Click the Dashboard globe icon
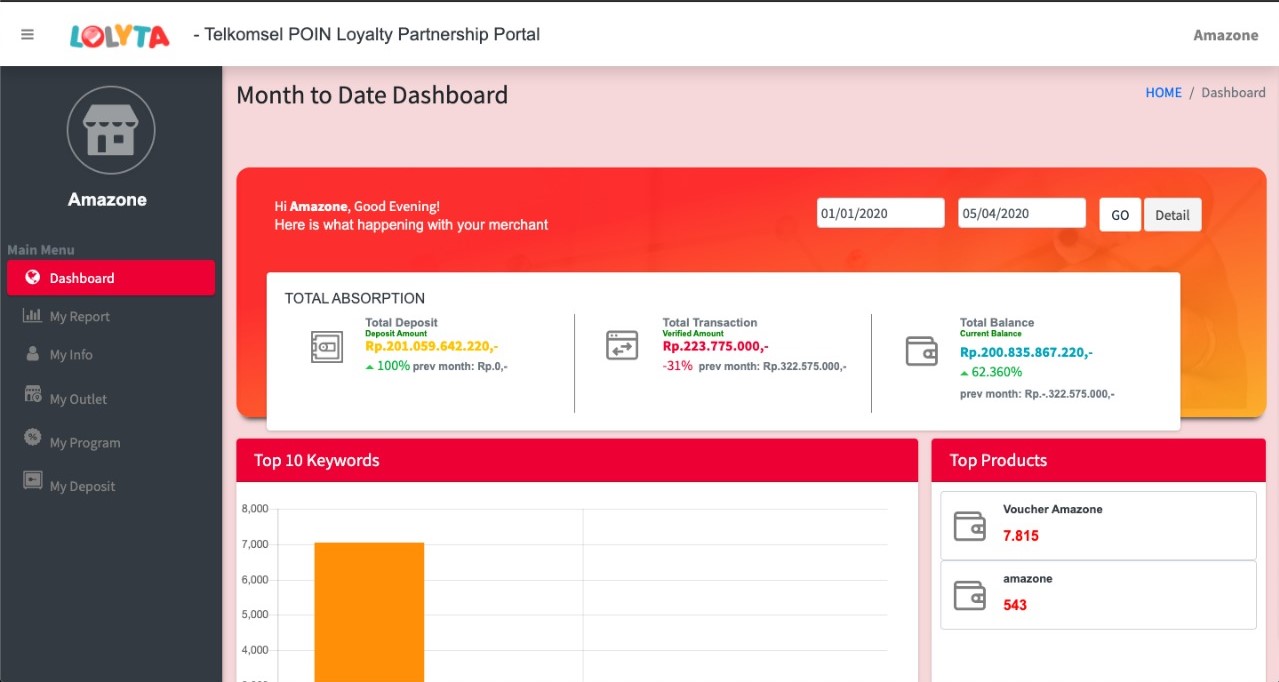This screenshot has height=682, width=1279. tap(33, 278)
